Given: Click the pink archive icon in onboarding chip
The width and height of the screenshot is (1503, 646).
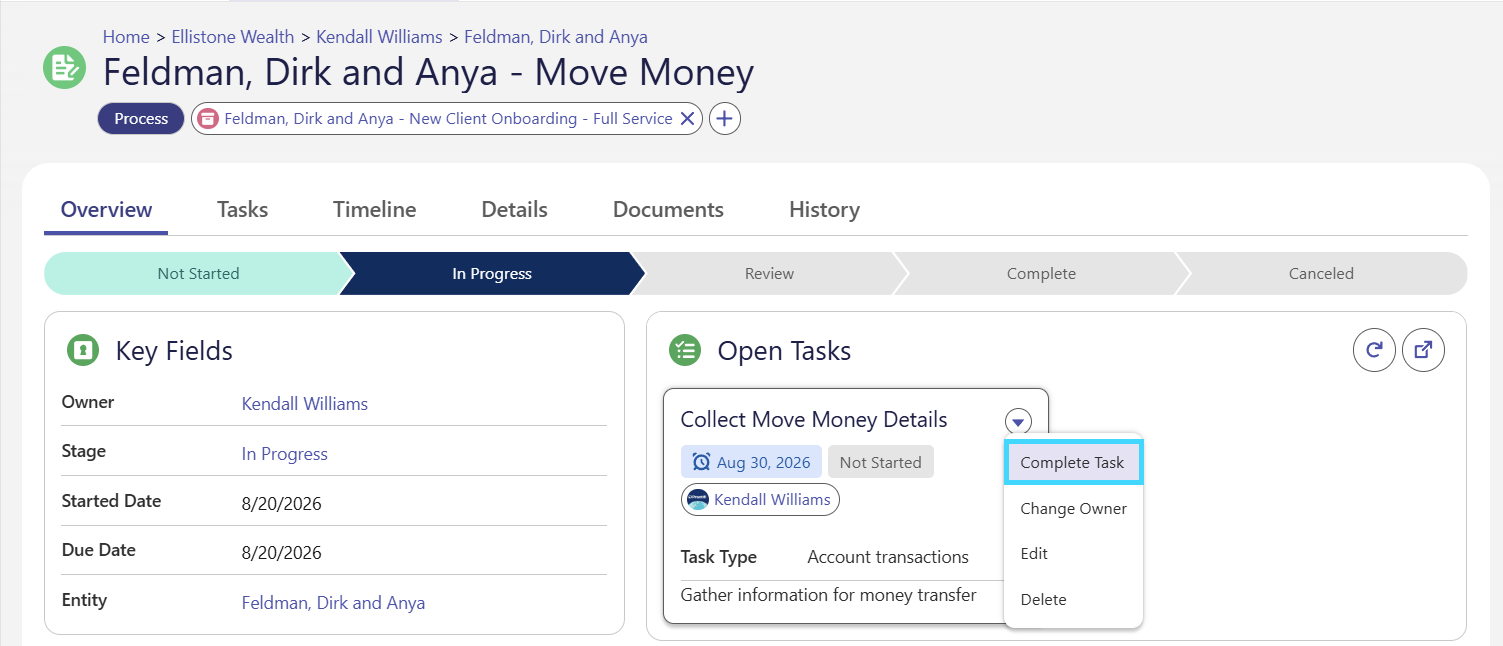Looking at the screenshot, I should (208, 119).
